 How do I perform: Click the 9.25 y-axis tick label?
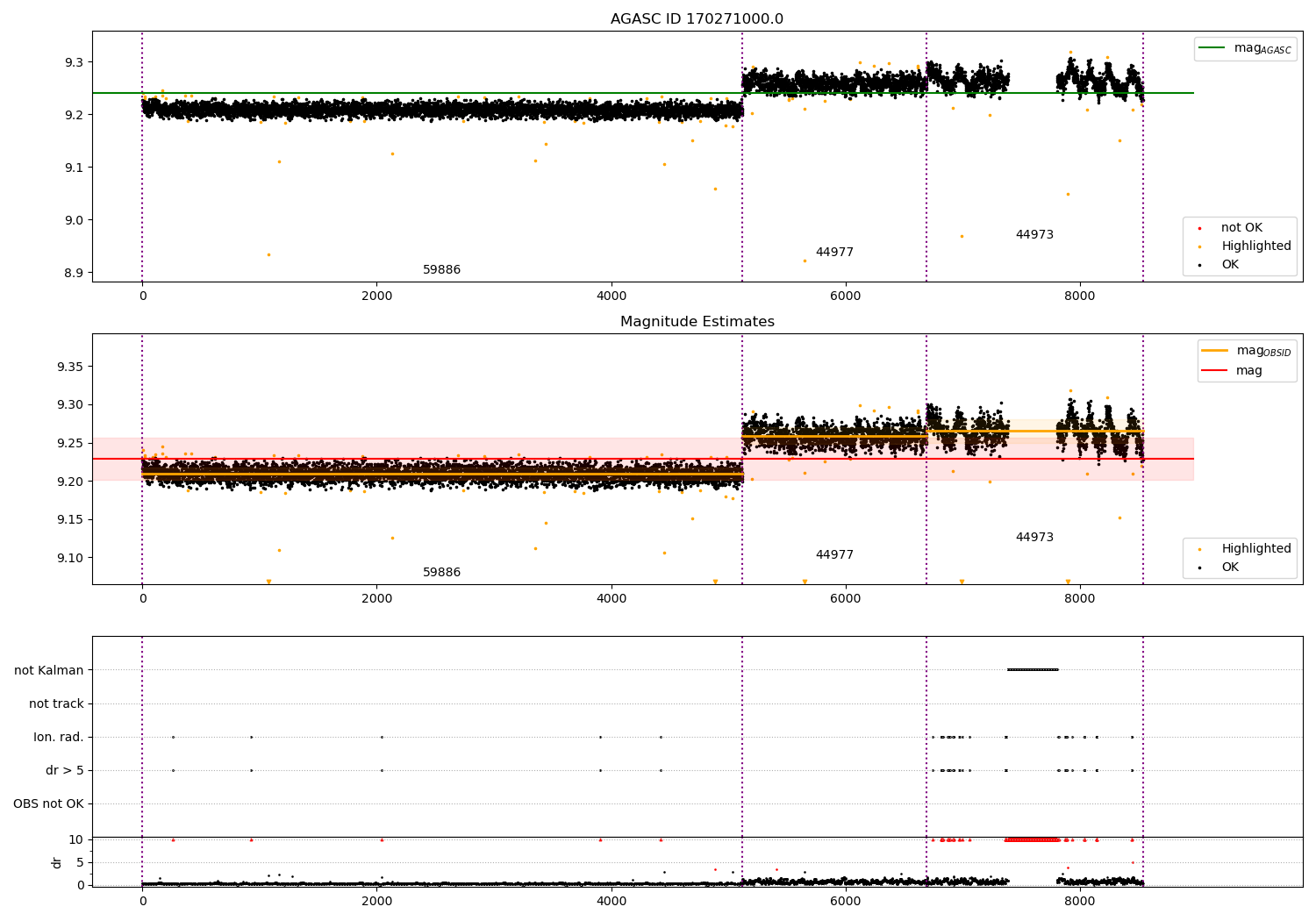coord(70,443)
